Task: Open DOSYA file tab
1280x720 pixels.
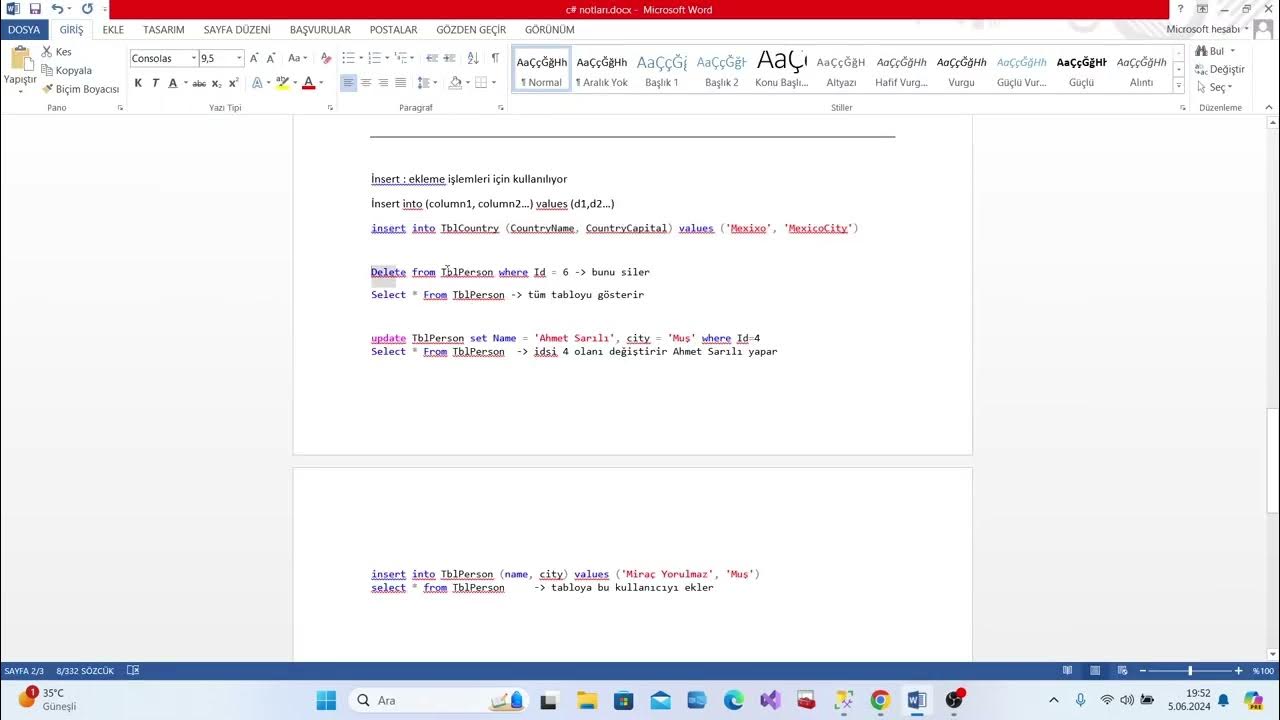Action: pos(24,30)
